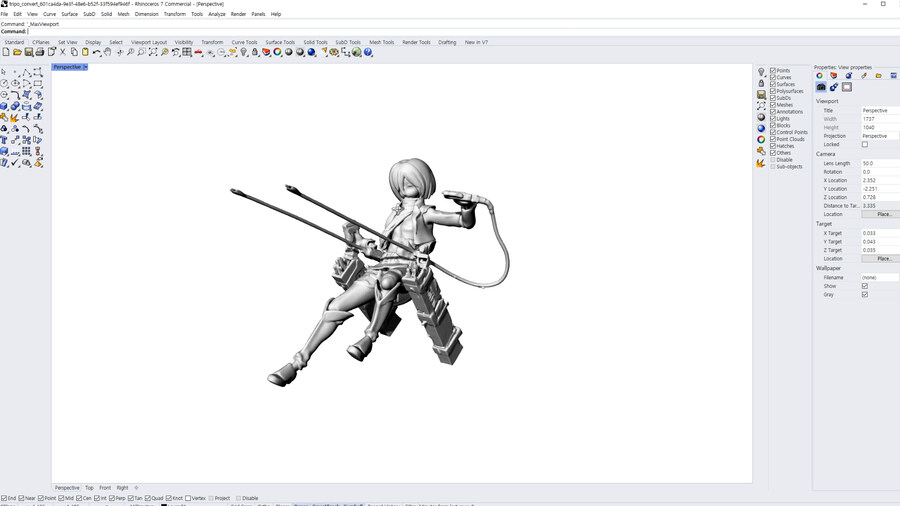Click the New file icon
This screenshot has width=900, height=506.
pos(6,52)
